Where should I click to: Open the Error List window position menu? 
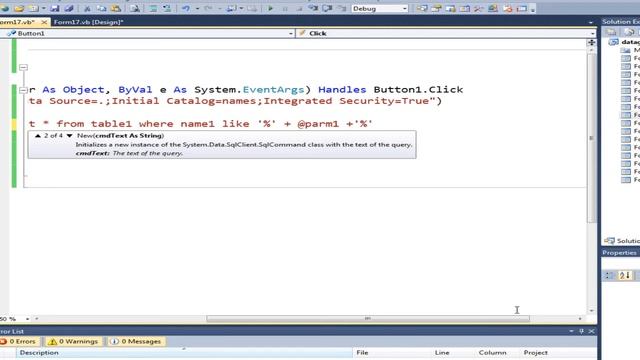pos(571,331)
